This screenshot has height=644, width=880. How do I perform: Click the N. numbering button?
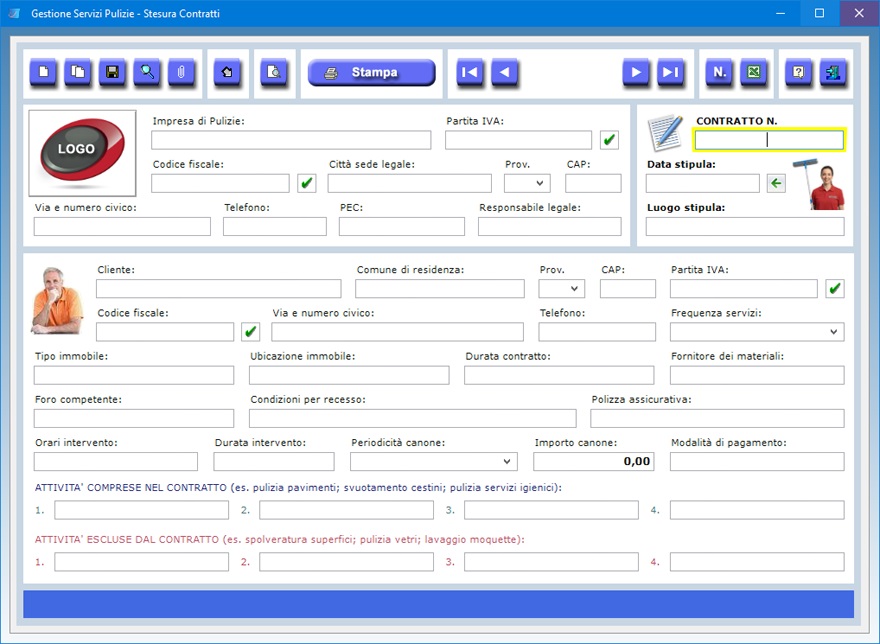click(718, 73)
